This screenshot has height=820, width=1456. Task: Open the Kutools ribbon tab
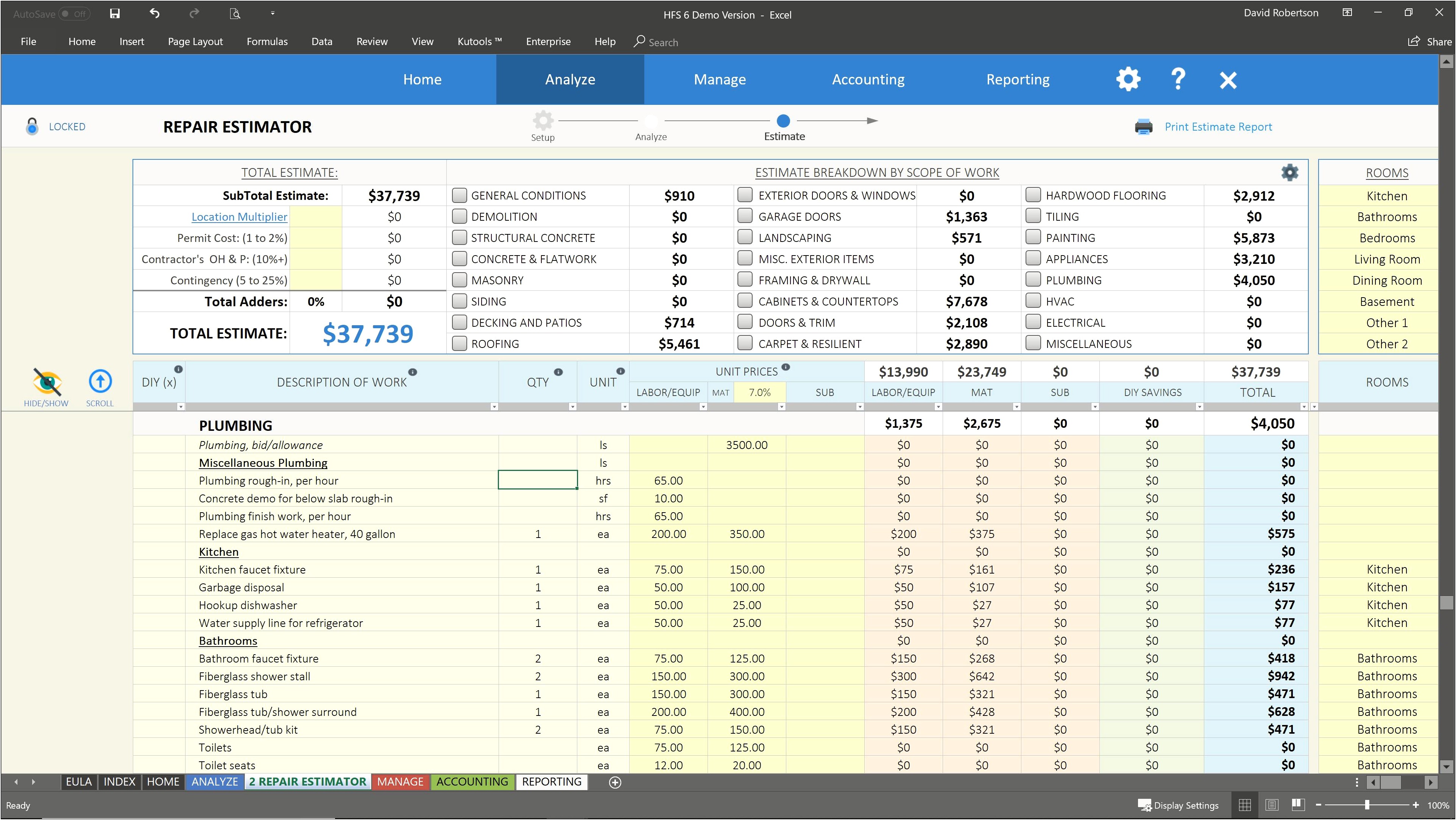479,41
